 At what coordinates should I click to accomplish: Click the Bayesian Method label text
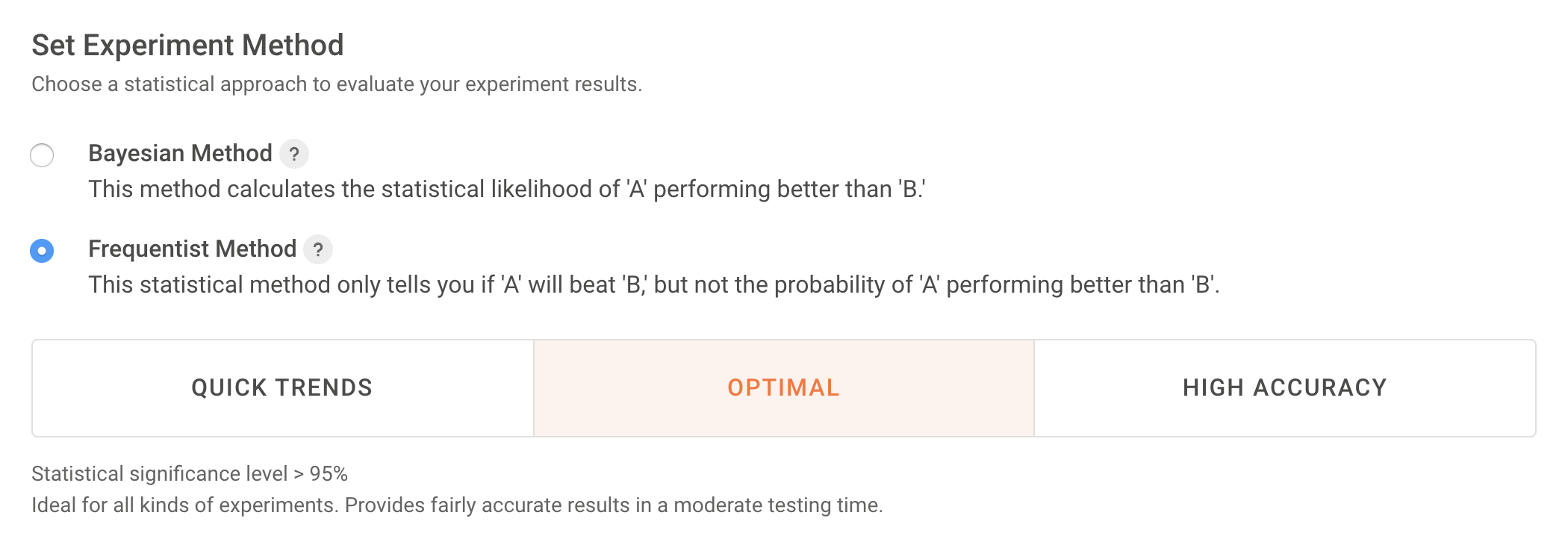[180, 154]
